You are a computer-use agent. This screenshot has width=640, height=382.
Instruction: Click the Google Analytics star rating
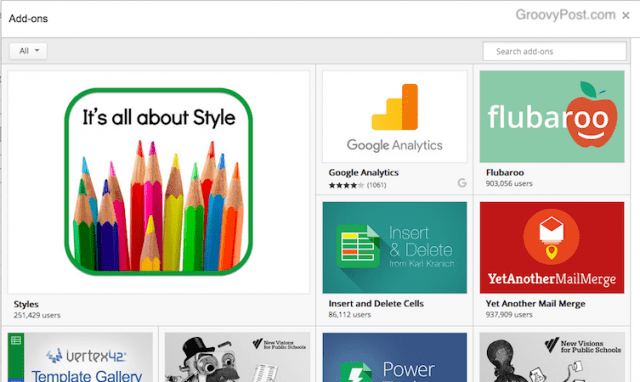[346, 185]
